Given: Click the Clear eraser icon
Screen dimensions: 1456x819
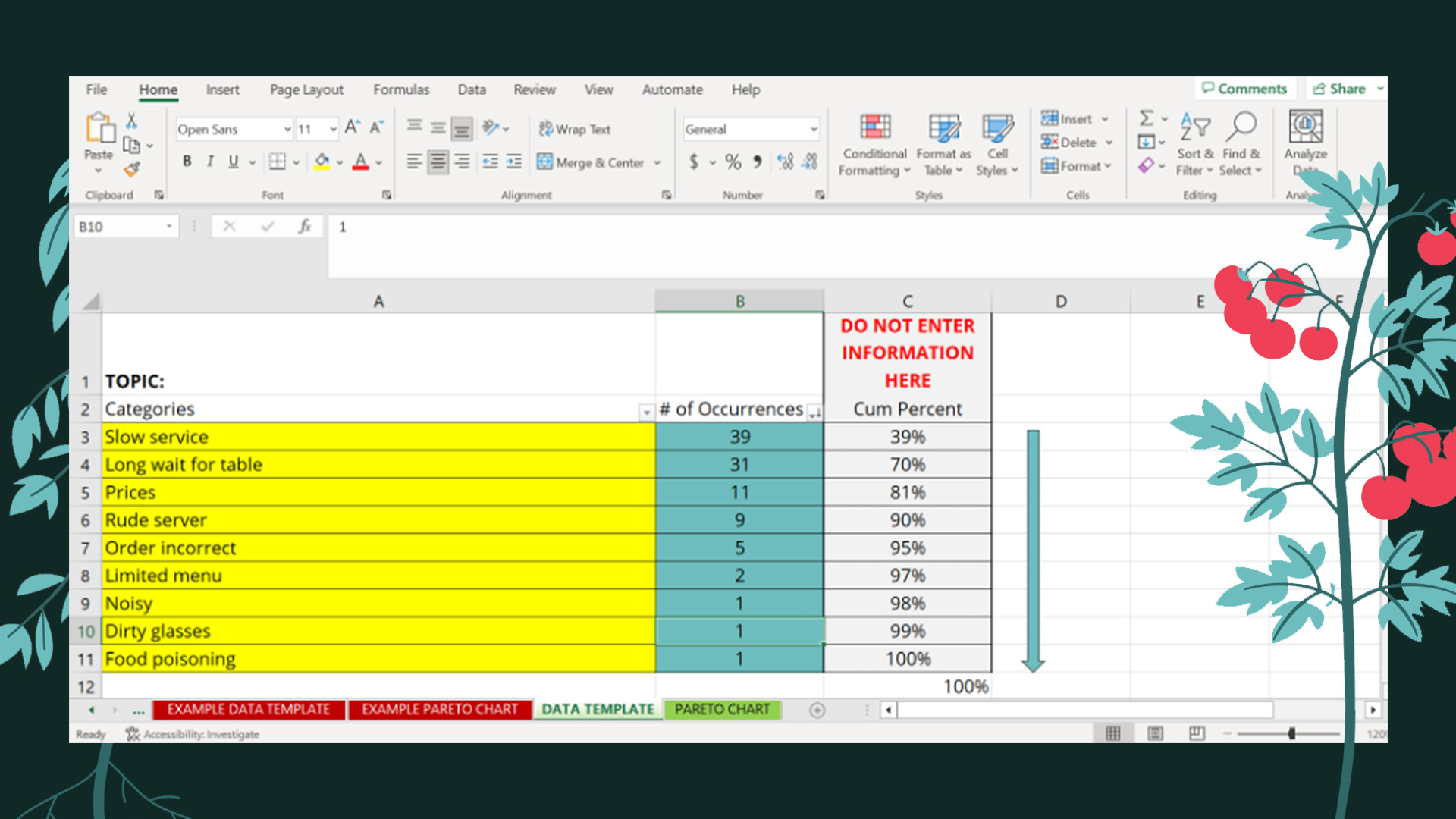Looking at the screenshot, I should [x=1146, y=165].
